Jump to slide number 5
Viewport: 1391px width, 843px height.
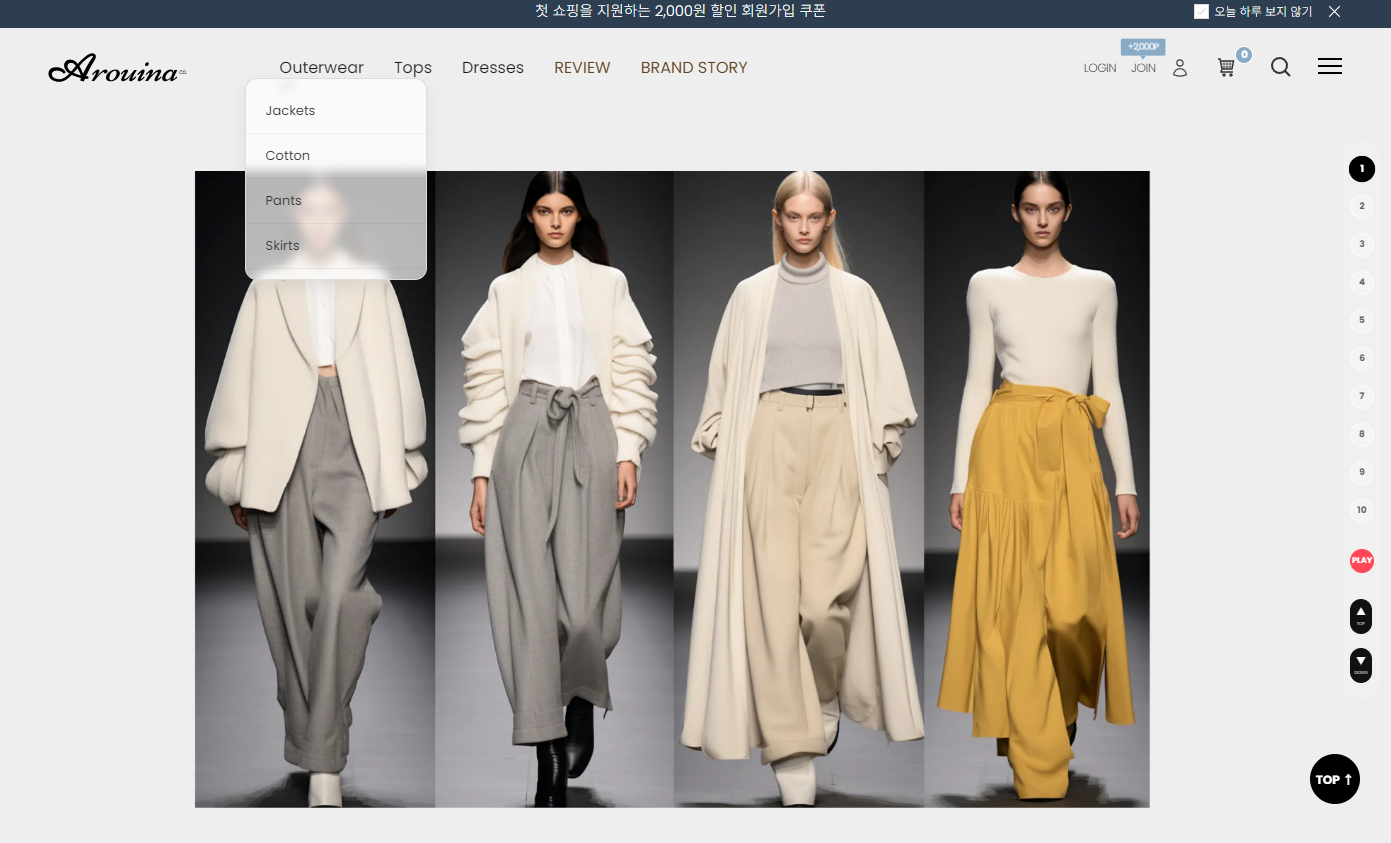click(1361, 320)
